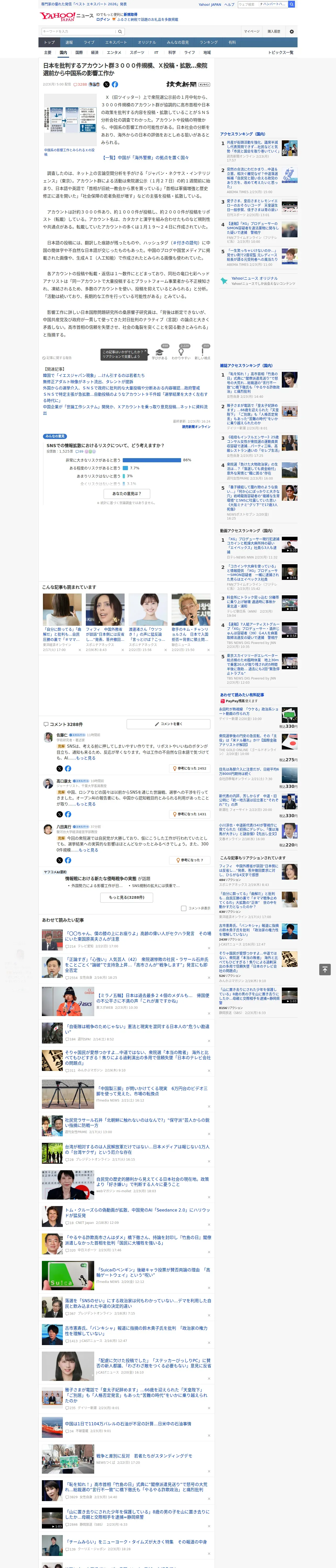Open the みんなの意見 navigation tab

point(178,43)
